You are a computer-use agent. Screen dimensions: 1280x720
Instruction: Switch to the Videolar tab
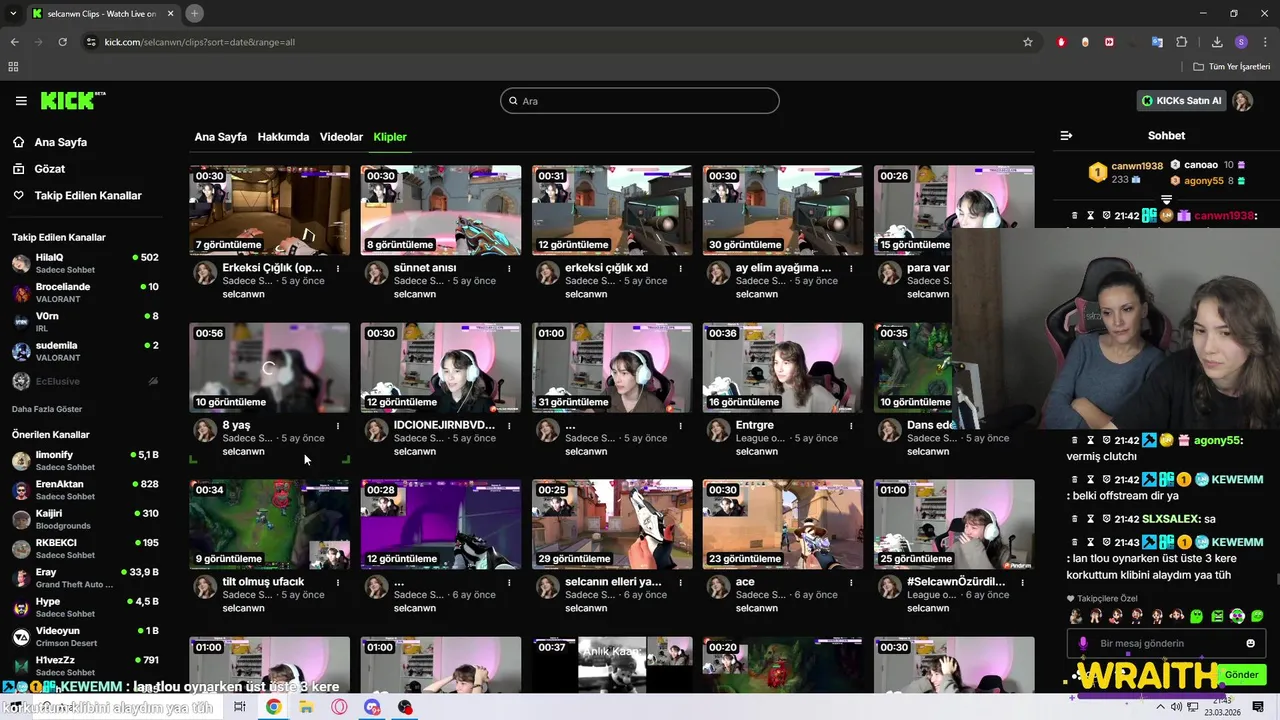(341, 137)
